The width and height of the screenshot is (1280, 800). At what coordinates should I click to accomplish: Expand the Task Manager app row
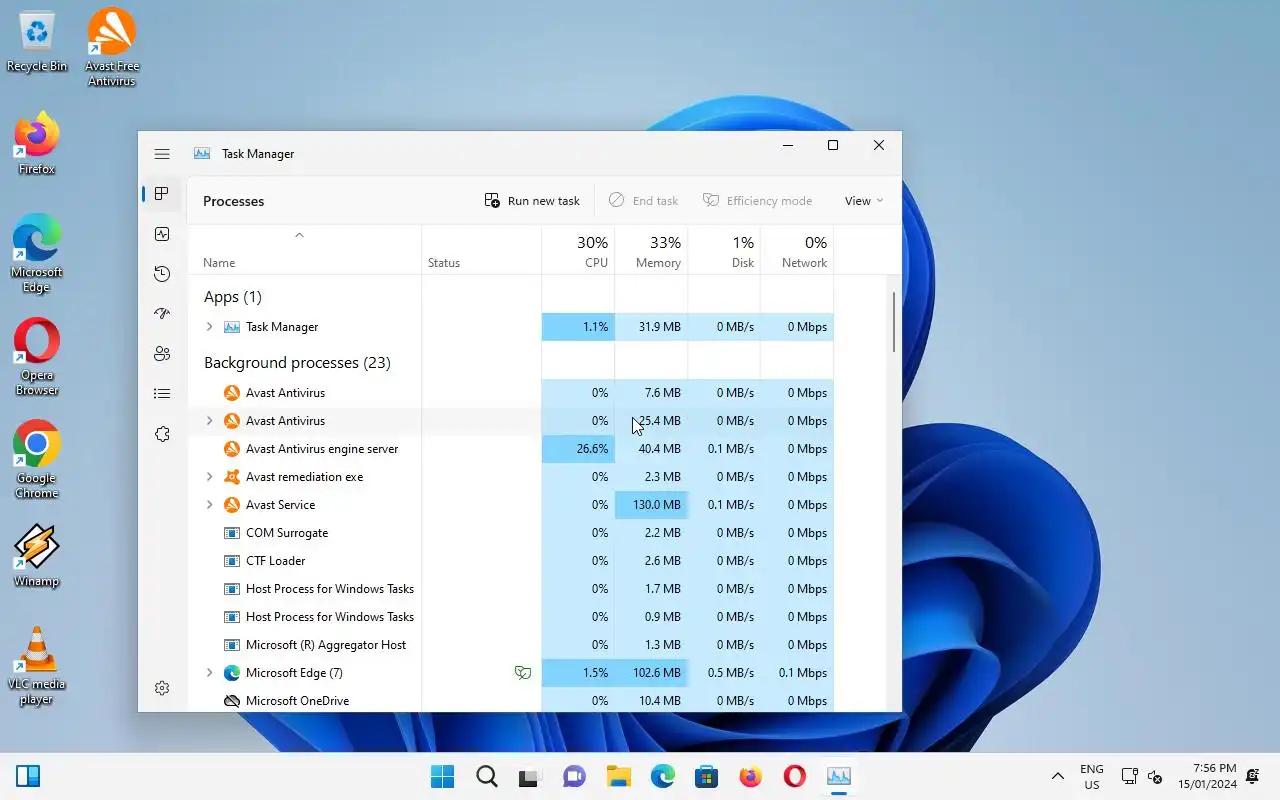[209, 327]
